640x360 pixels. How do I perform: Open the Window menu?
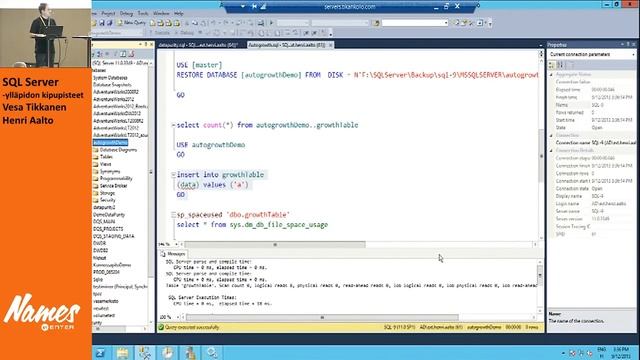click(x=161, y=13)
